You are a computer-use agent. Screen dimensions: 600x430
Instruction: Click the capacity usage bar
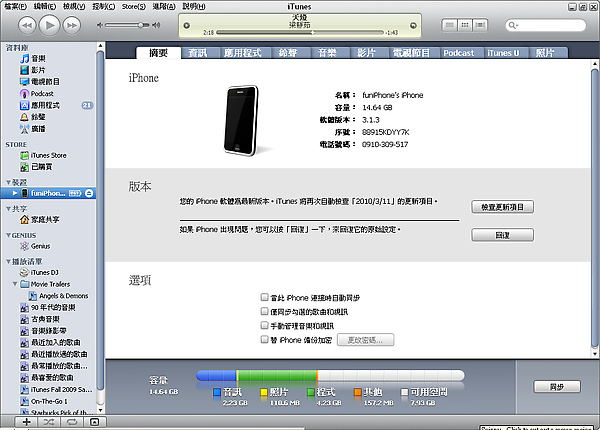click(x=330, y=375)
